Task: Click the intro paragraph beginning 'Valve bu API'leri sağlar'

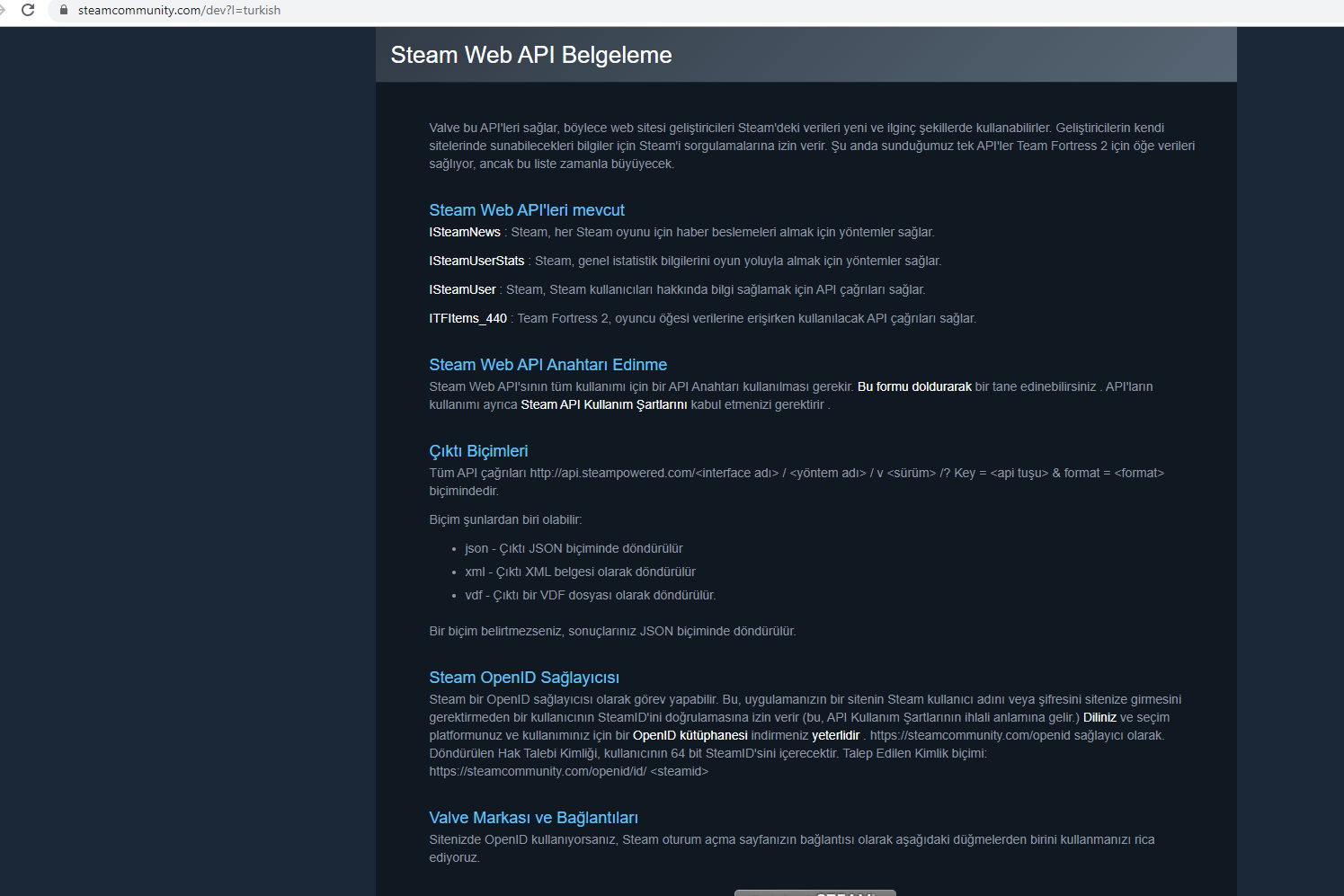Action: [812, 146]
